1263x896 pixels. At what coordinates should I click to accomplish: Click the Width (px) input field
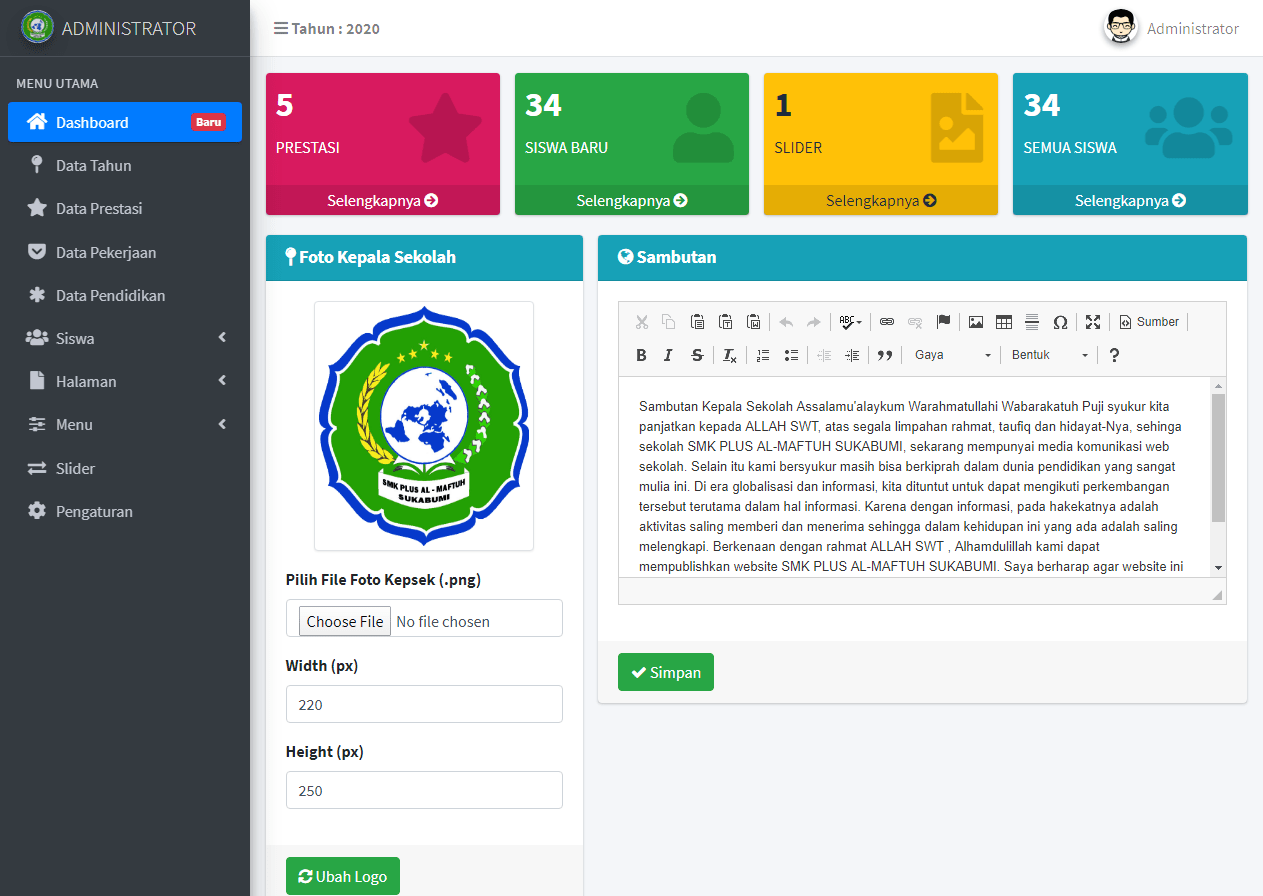424,704
